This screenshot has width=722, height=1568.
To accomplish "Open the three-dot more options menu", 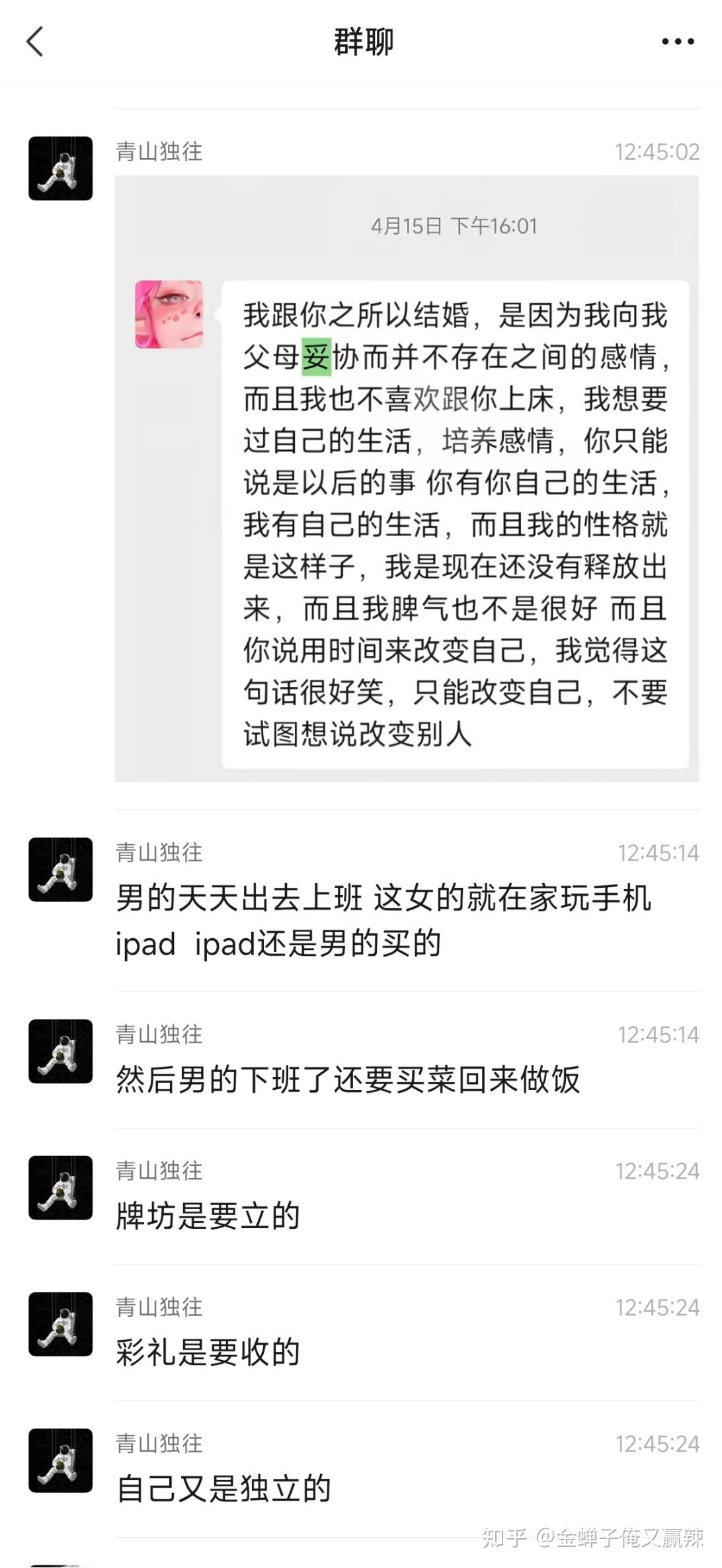I will 678,42.
